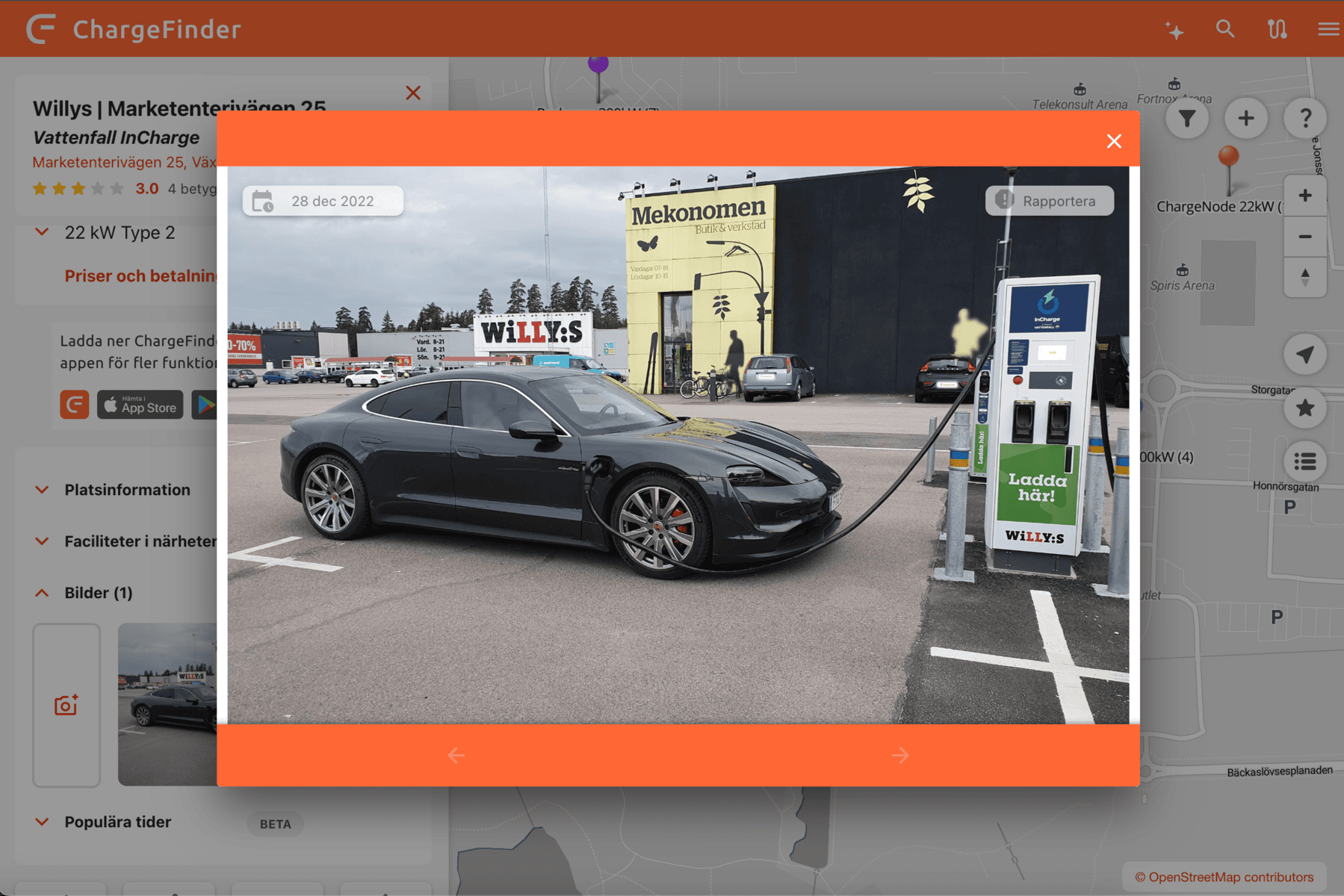Center map on my location
Screen dimensions: 1344x896
(1305, 355)
